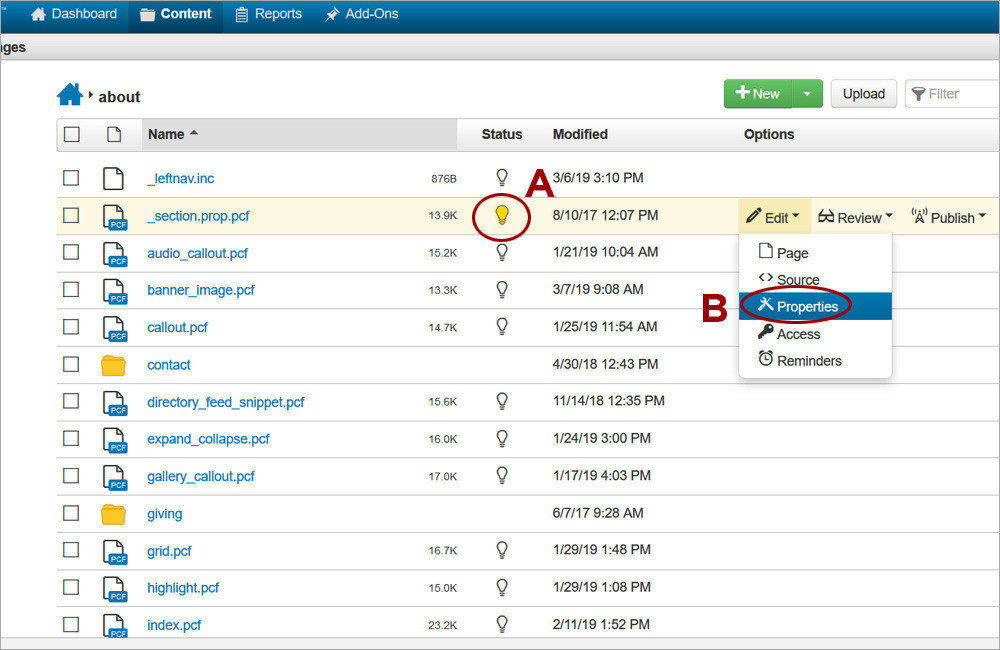Viewport: 1000px width, 650px height.
Task: Open the Review dropdown
Action: click(x=855, y=217)
